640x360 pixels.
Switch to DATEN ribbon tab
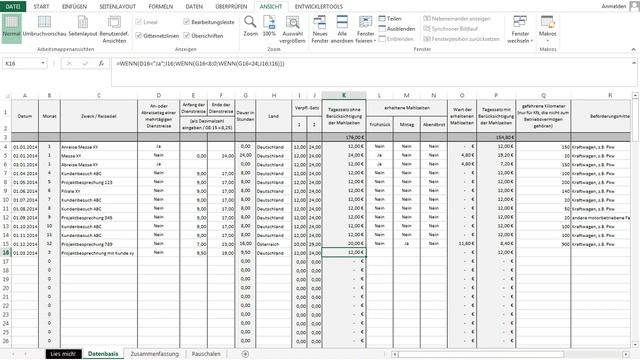click(x=194, y=7)
